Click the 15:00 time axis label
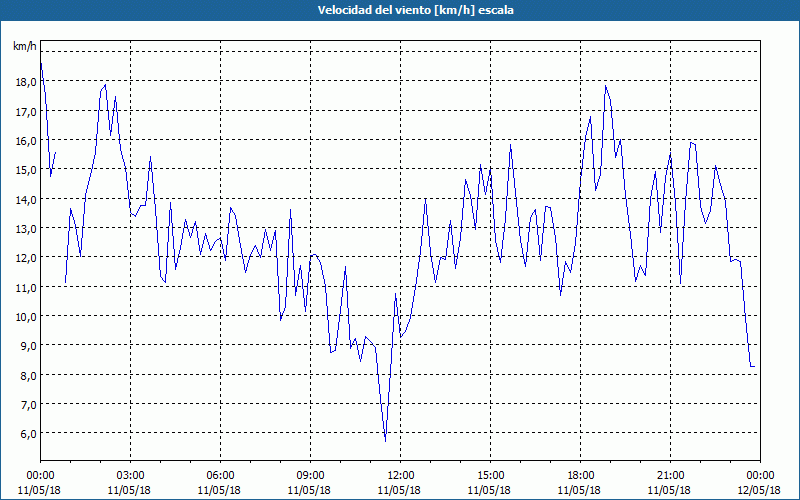800x500 pixels. [490, 476]
